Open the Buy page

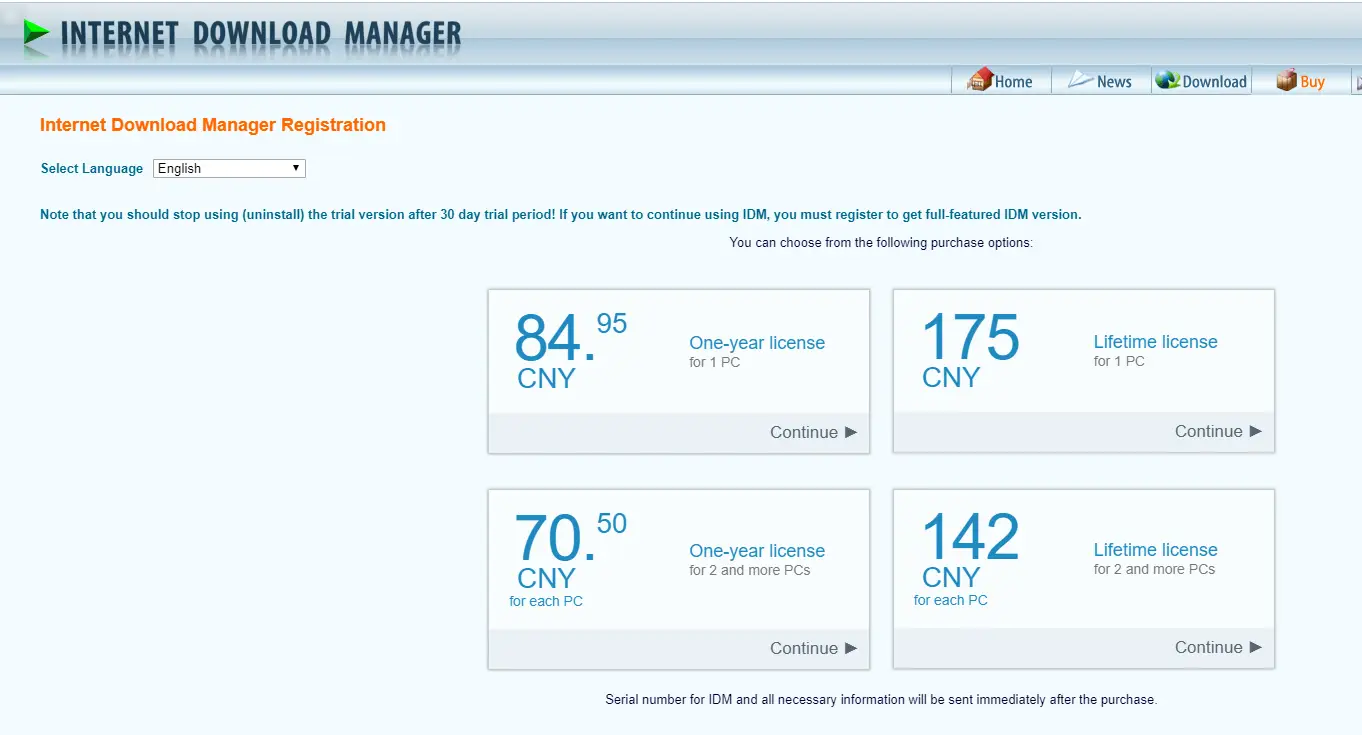[1301, 81]
